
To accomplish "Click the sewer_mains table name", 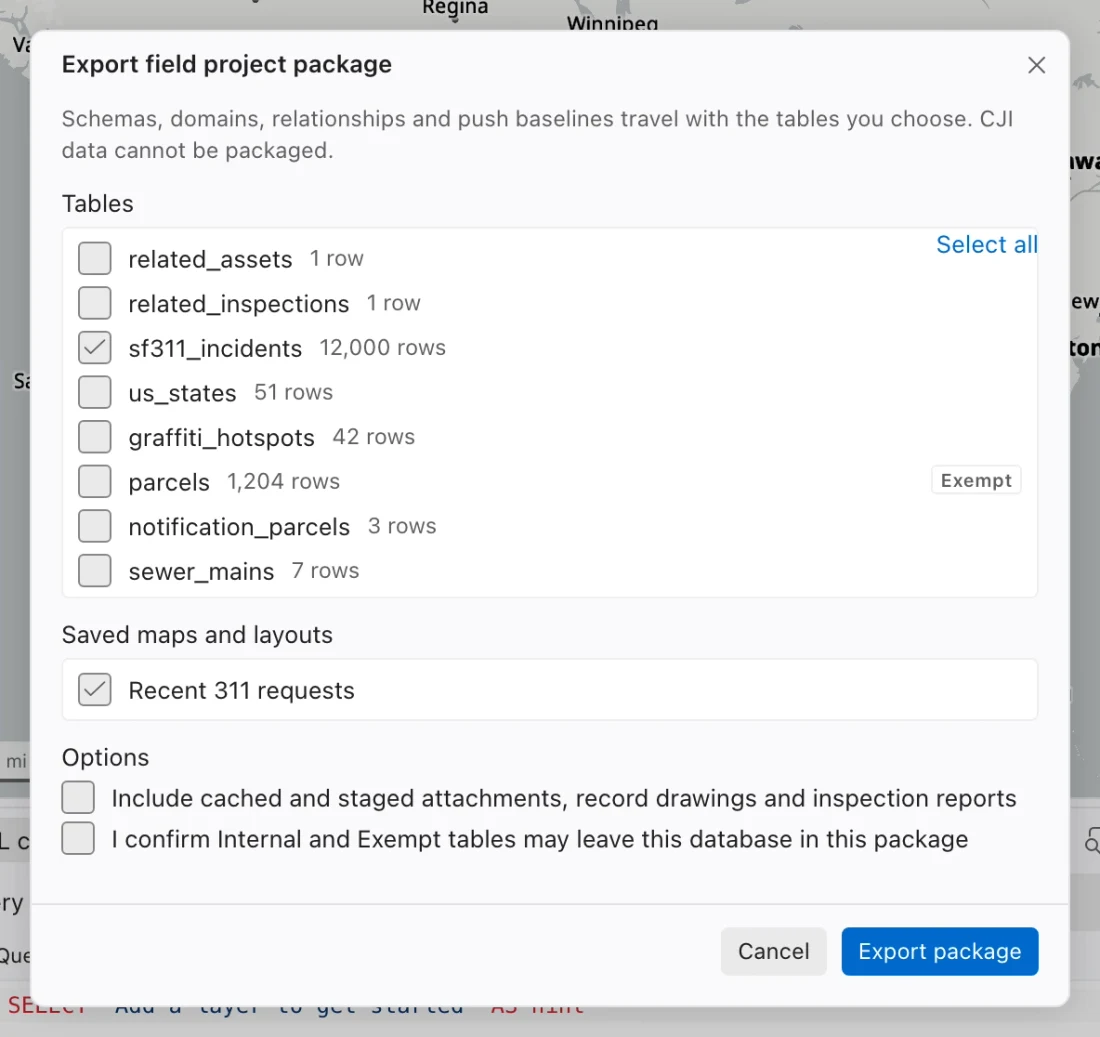I will (x=201, y=572).
